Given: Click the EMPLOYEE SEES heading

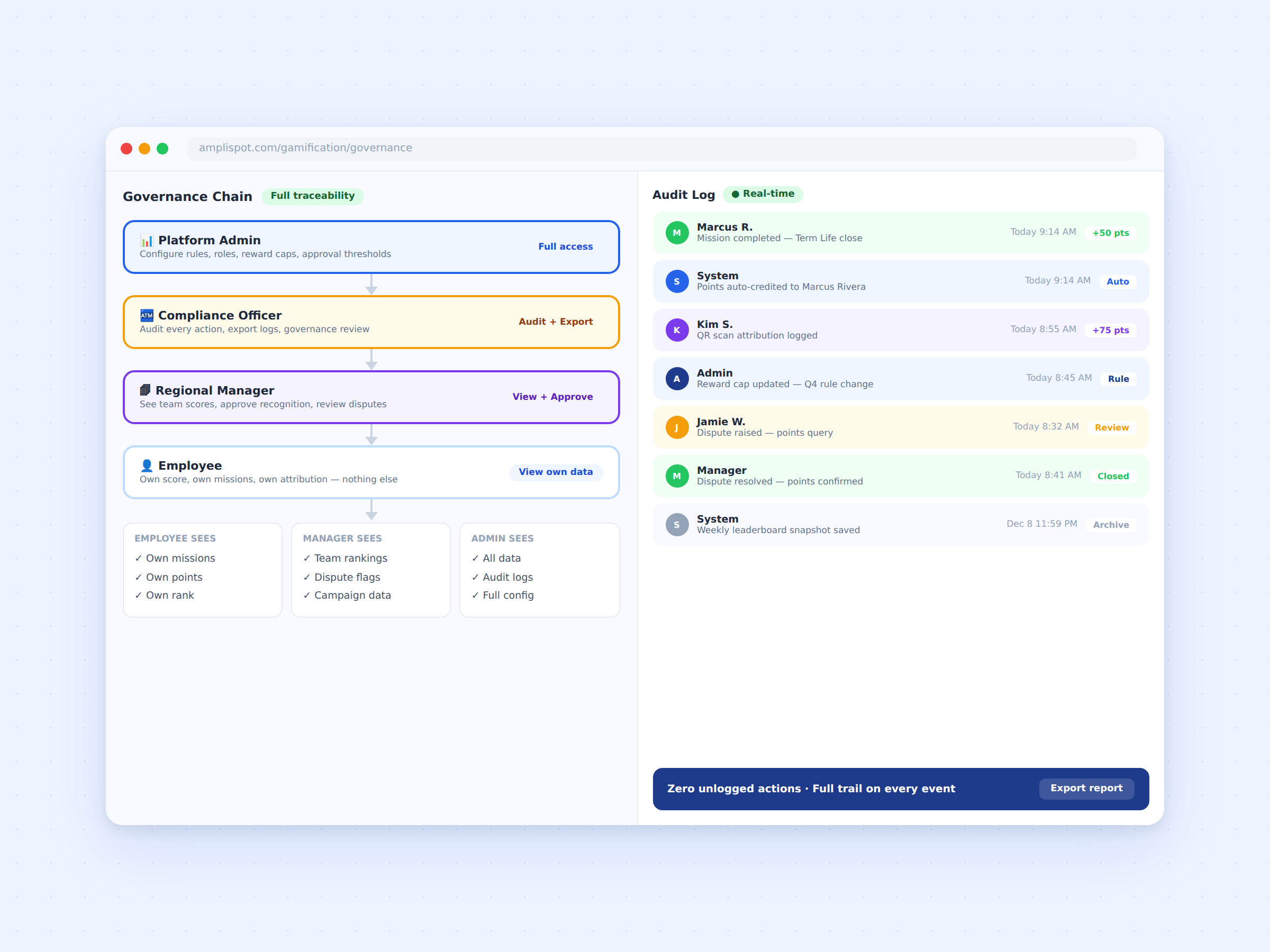Looking at the screenshot, I should 175,539.
